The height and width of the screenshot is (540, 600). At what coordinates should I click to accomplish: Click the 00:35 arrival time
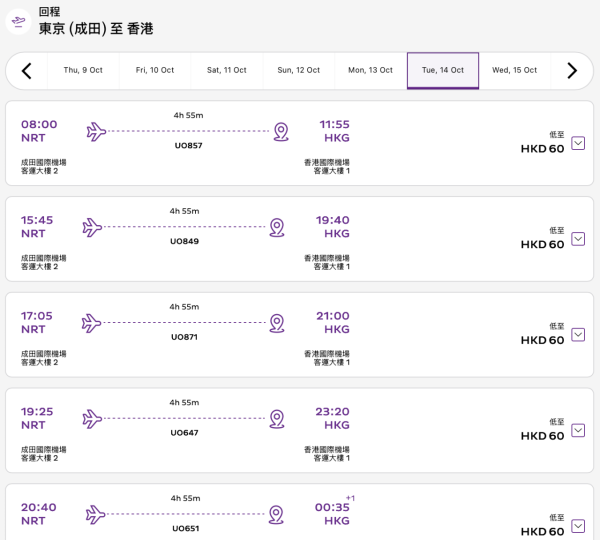[332, 507]
